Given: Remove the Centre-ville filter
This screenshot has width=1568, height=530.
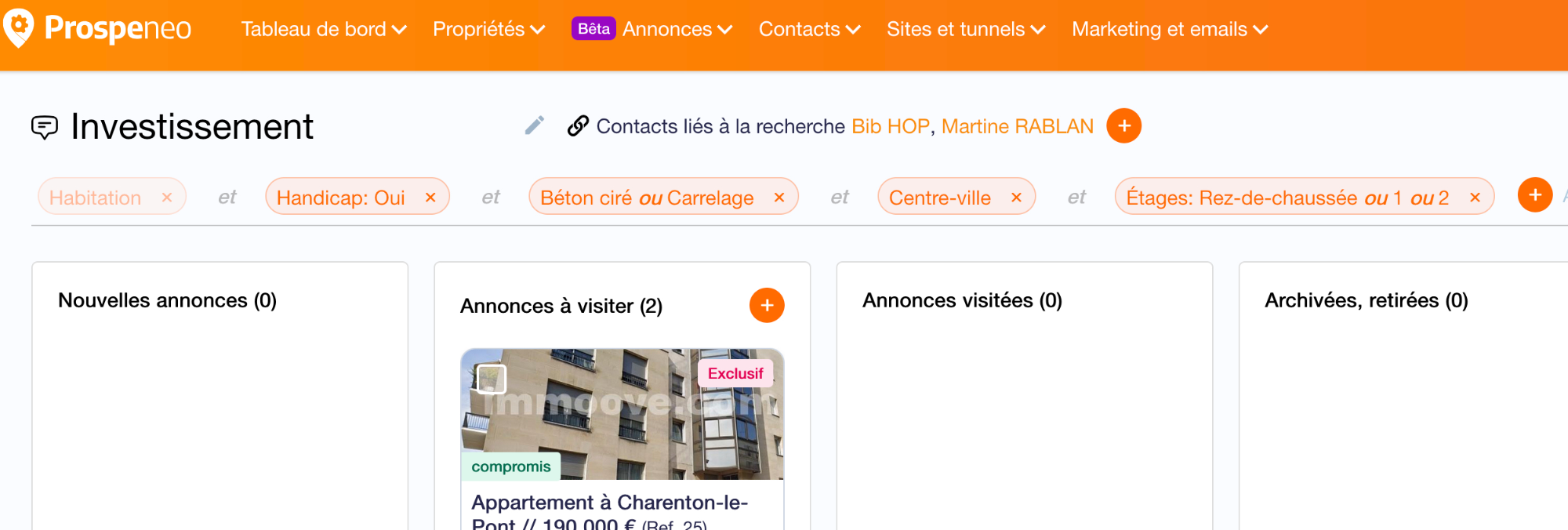Looking at the screenshot, I should click(1016, 198).
